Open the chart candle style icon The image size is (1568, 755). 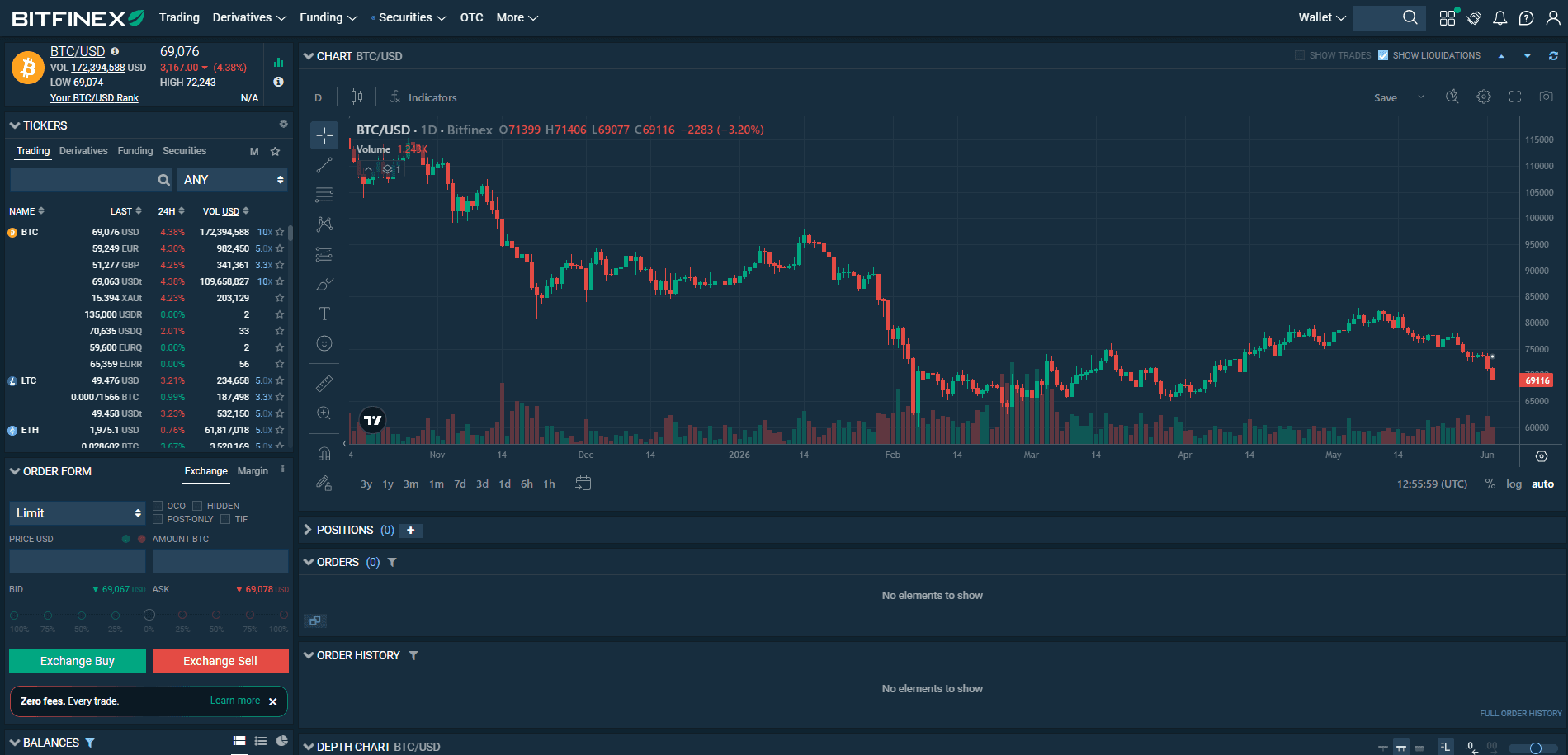[357, 97]
